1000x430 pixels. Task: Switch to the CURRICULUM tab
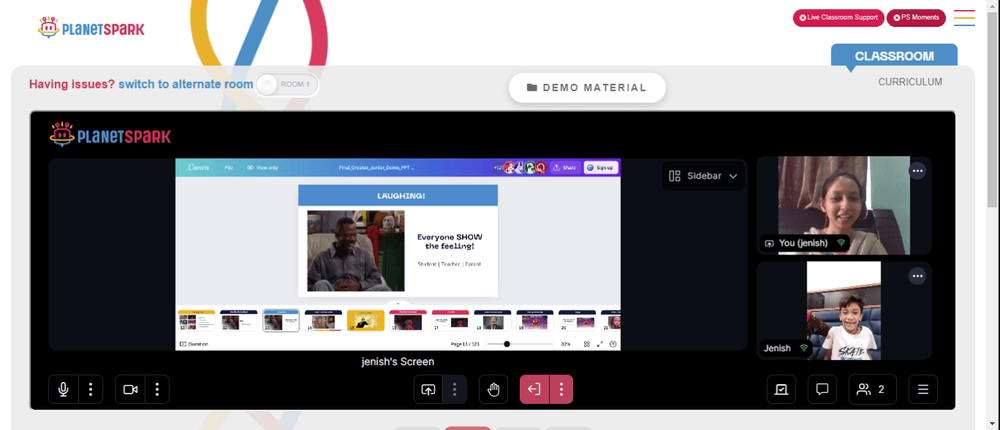point(910,82)
